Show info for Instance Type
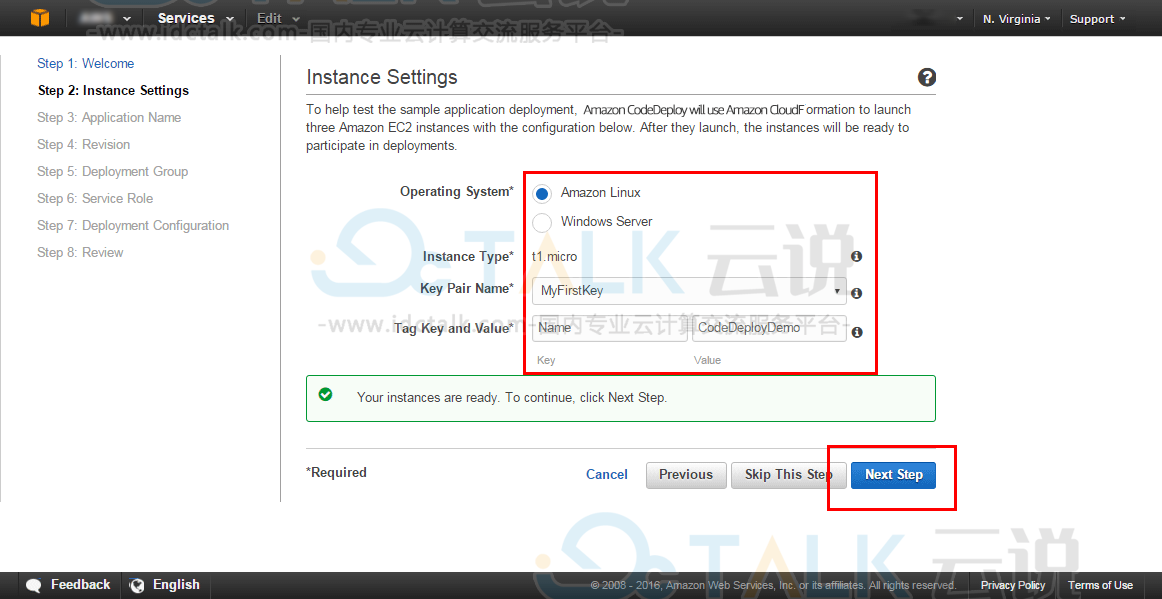This screenshot has height=599, width=1162. pos(857,257)
